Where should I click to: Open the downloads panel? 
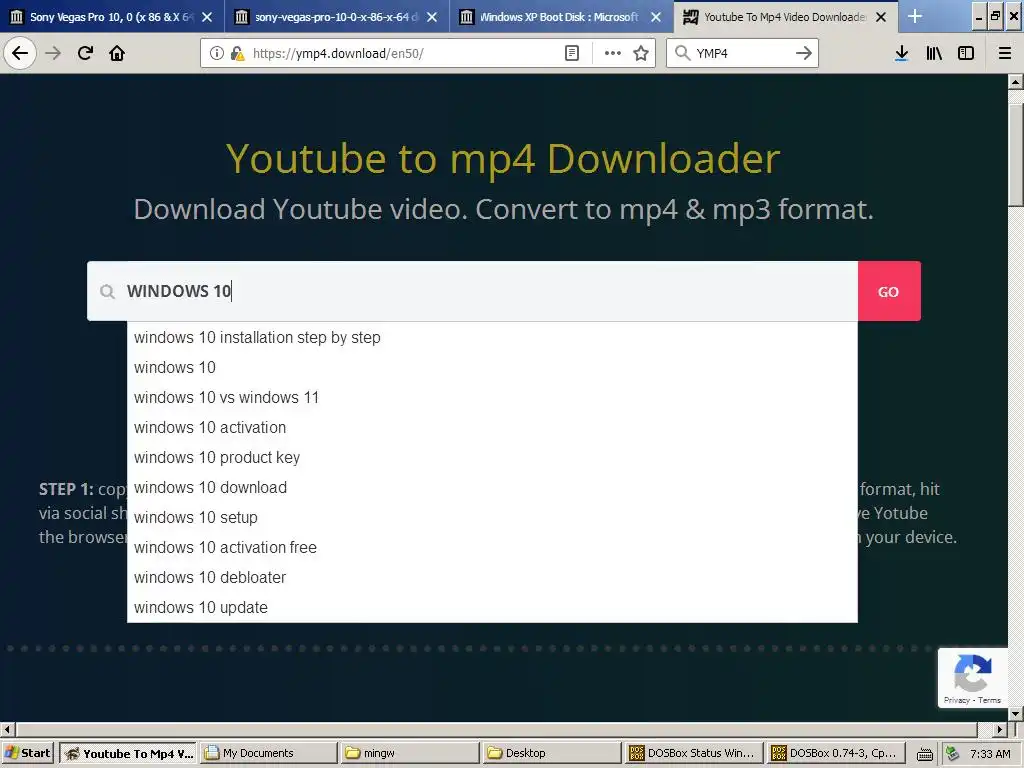click(x=901, y=53)
